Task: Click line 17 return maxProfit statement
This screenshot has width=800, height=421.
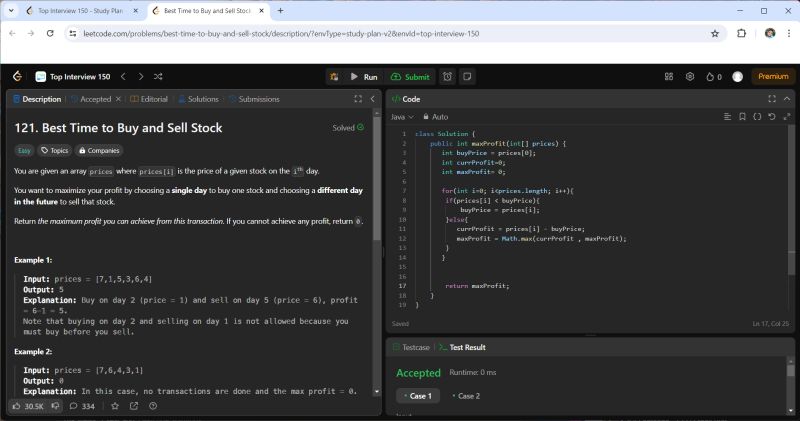Action: [477, 286]
